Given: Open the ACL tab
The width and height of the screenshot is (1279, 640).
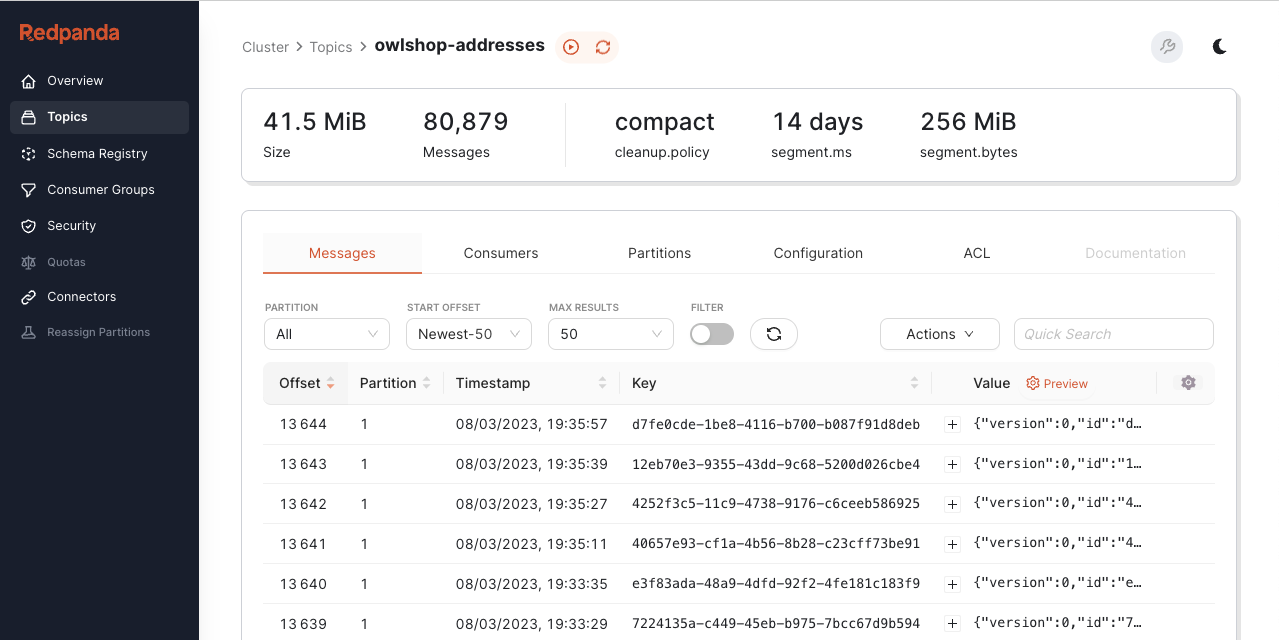Looking at the screenshot, I should (976, 253).
